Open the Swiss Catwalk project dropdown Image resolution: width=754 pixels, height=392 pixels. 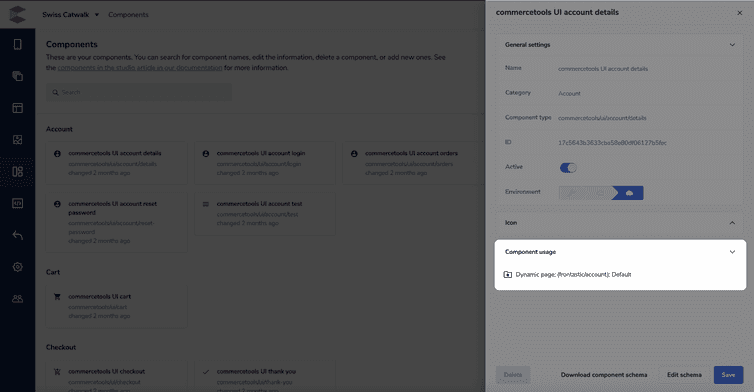pyautogui.click(x=70, y=14)
